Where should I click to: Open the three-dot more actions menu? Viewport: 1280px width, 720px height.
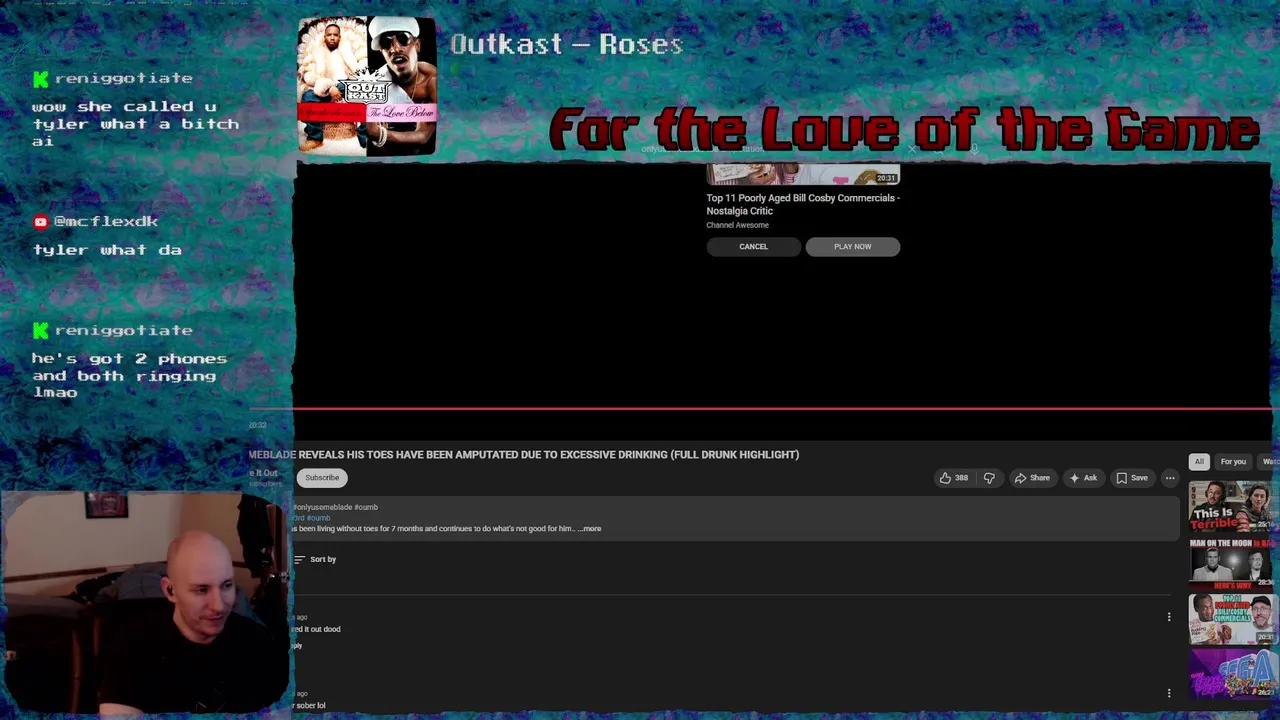[1170, 478]
